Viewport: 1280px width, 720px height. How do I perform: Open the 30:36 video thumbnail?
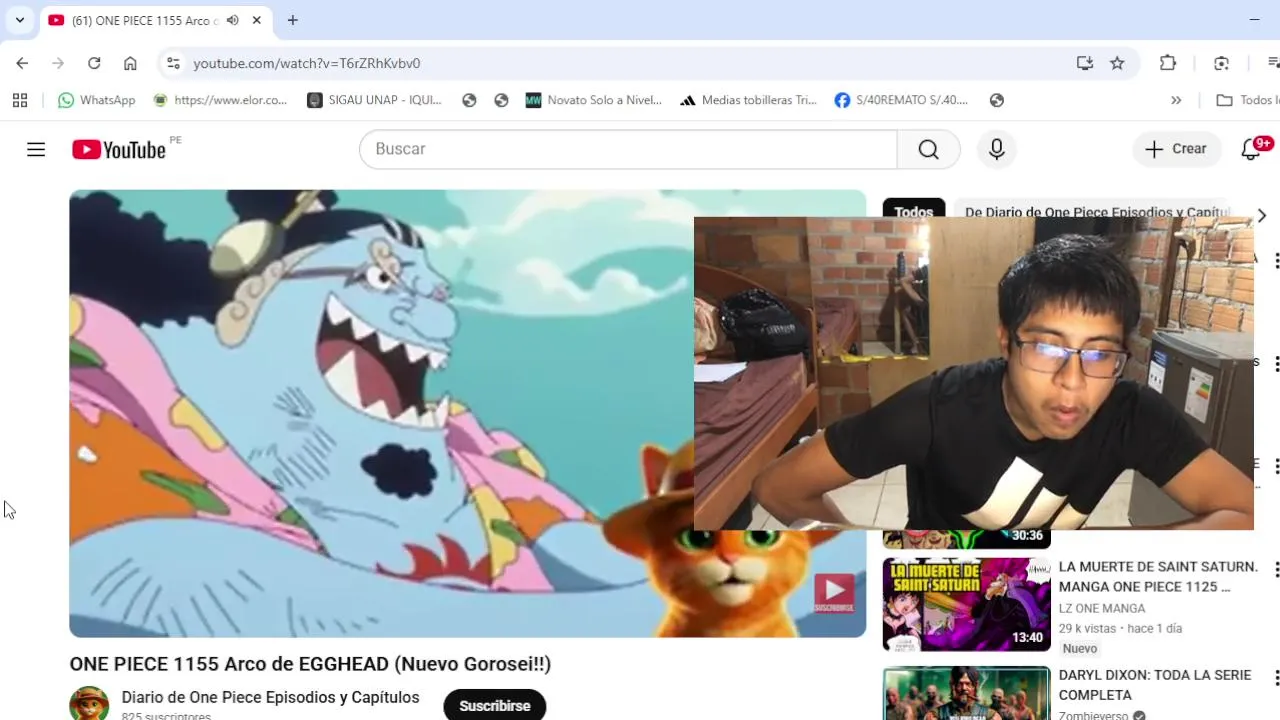click(x=966, y=539)
